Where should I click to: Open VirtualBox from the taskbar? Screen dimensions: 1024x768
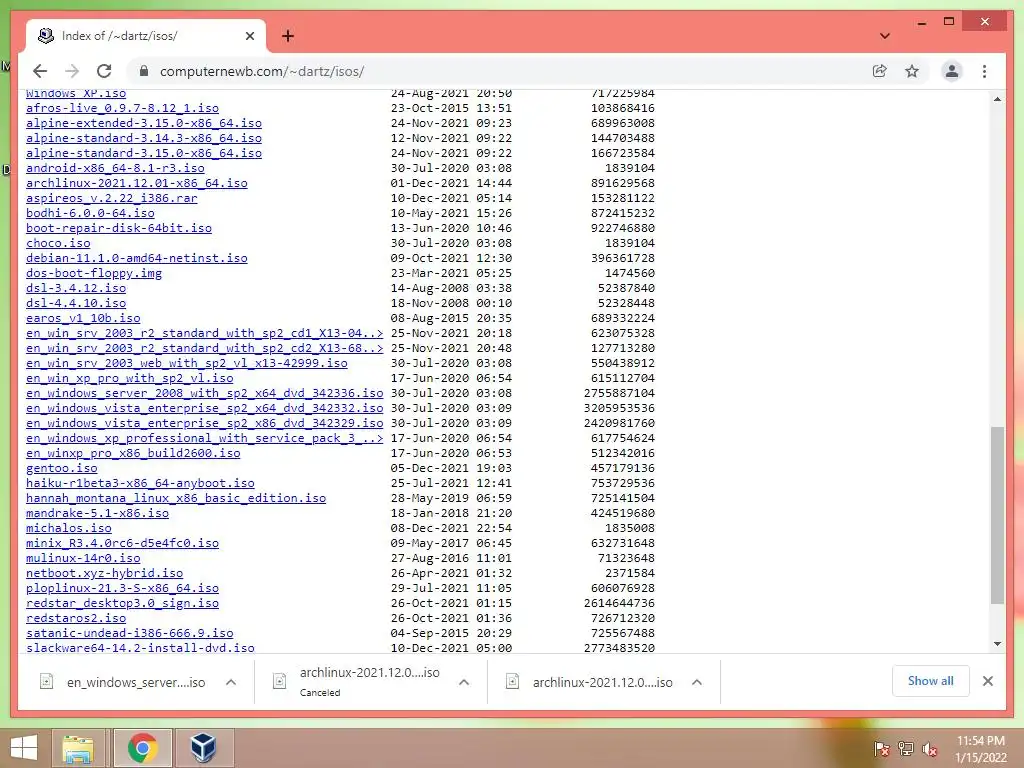pos(203,748)
